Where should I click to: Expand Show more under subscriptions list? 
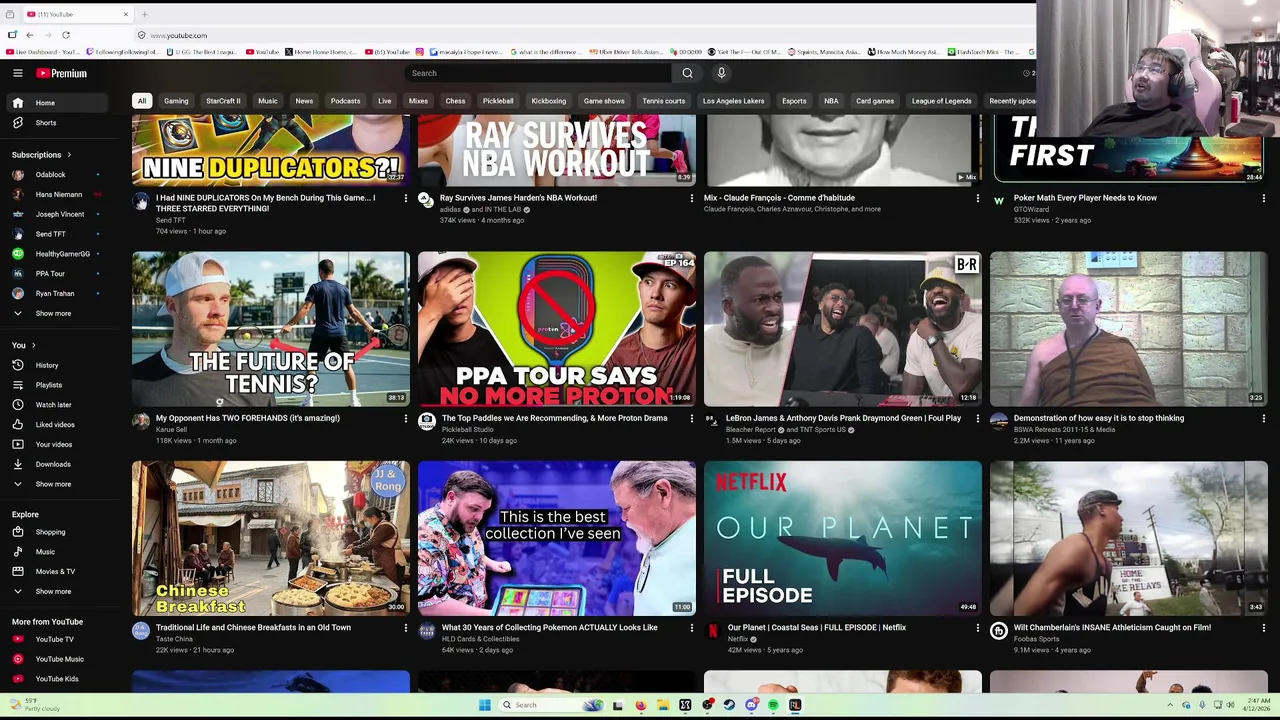click(57, 314)
